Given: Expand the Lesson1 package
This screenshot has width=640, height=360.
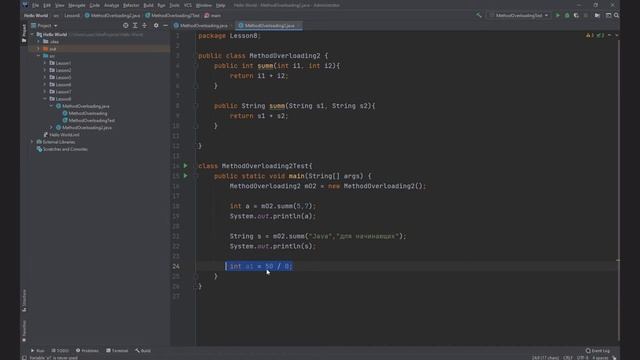Looking at the screenshot, I should click(45, 63).
